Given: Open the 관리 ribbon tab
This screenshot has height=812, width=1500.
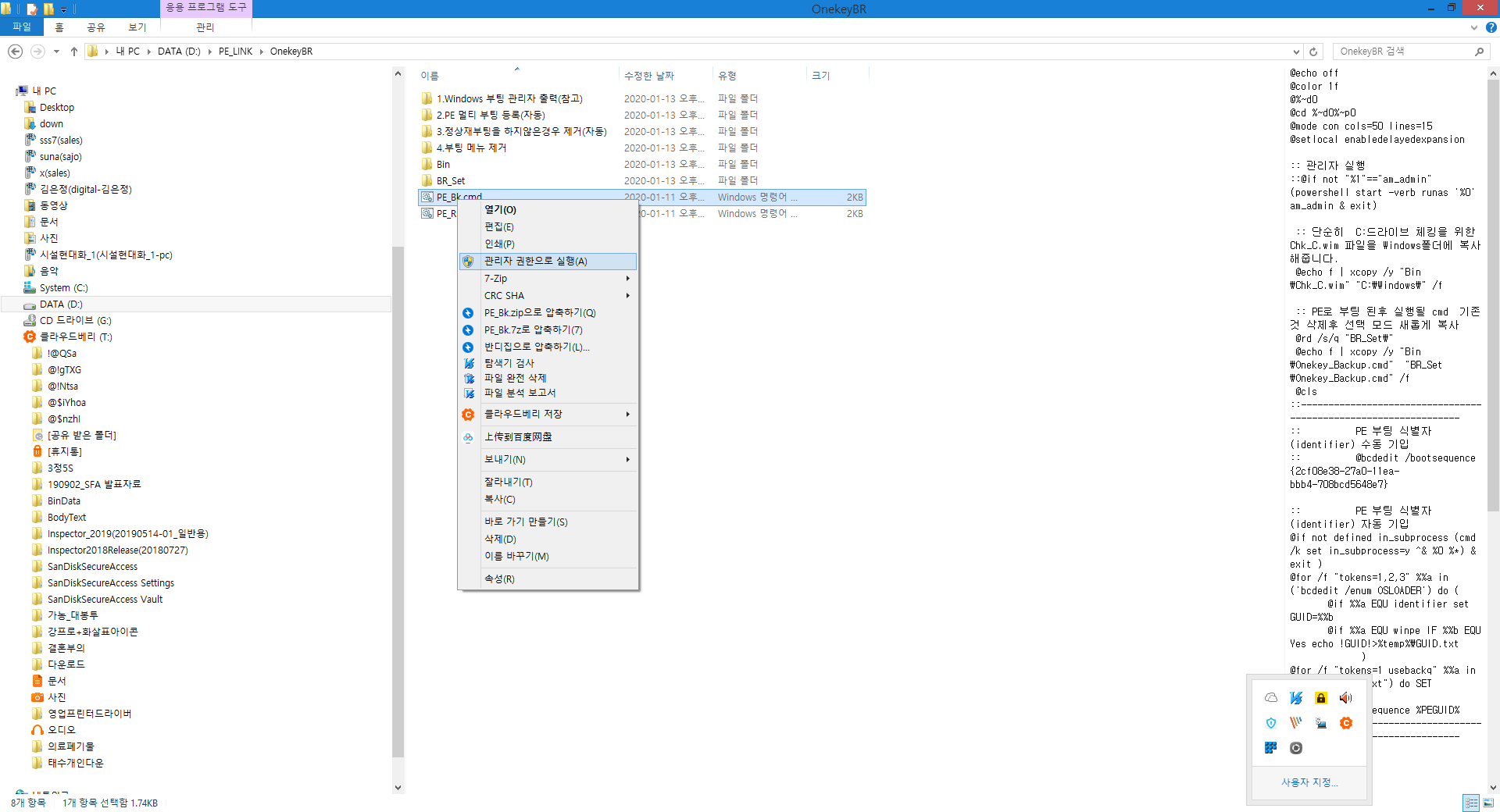Looking at the screenshot, I should coord(205,27).
